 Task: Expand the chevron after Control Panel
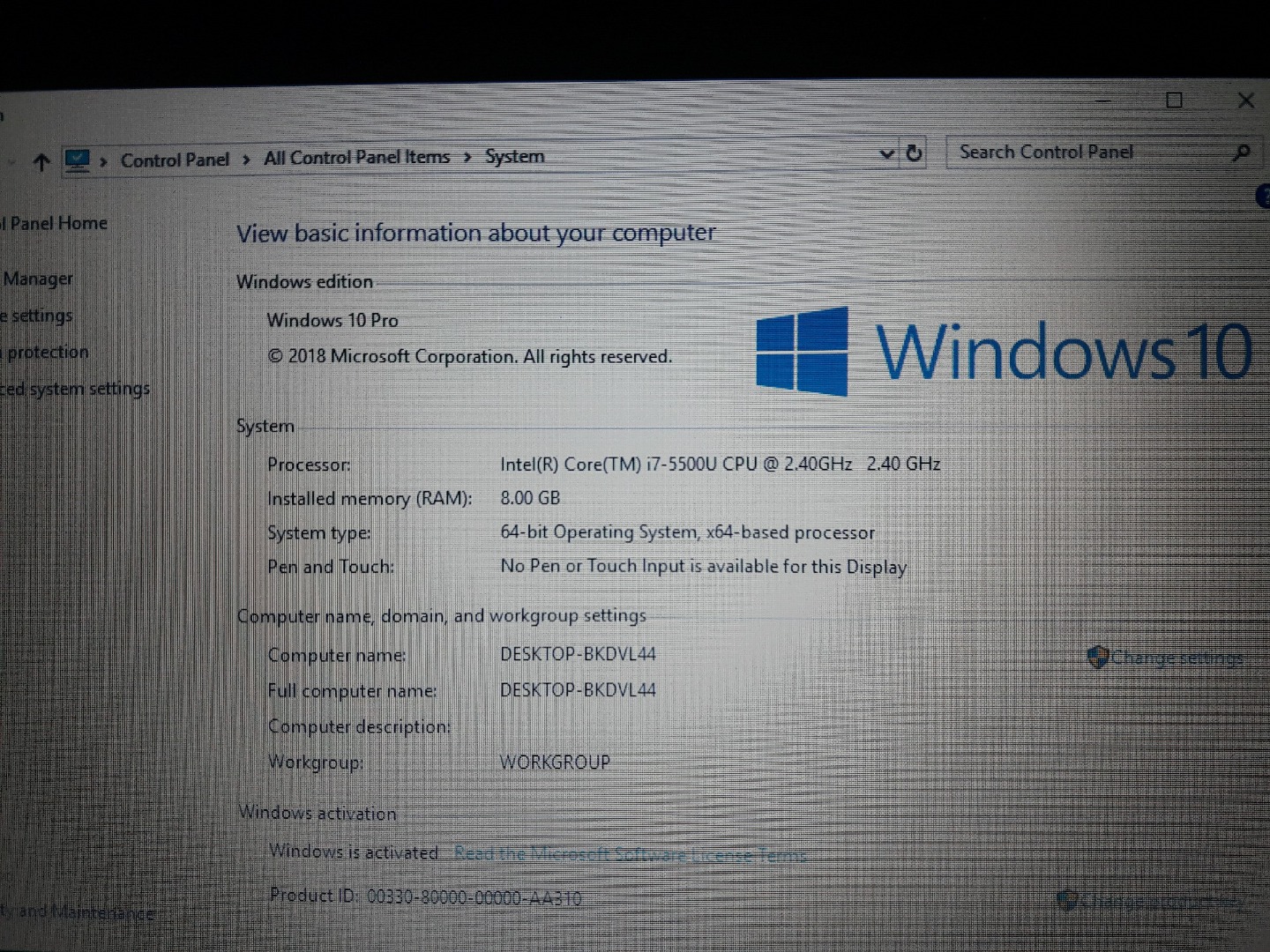pos(245,160)
